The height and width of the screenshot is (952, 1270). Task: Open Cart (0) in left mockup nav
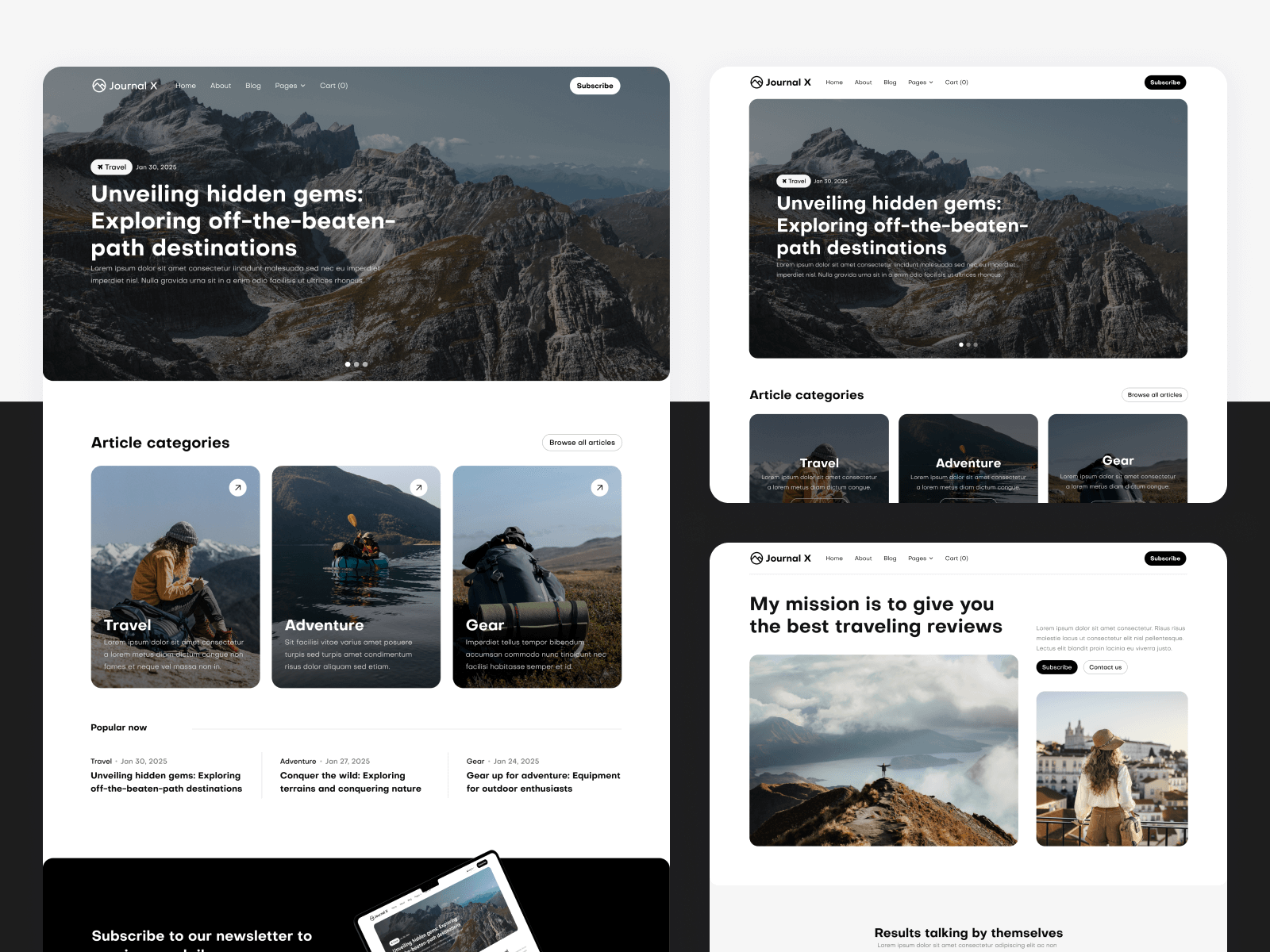pos(333,86)
